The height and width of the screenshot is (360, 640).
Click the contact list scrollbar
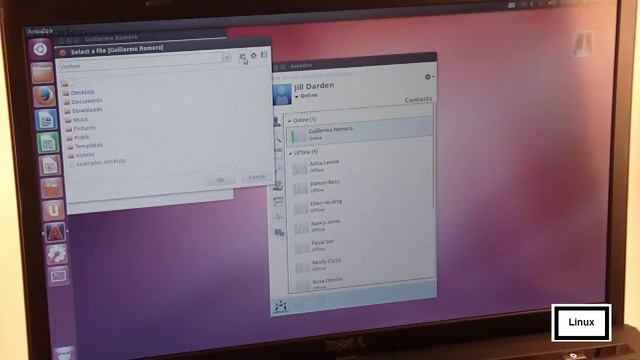tap(433, 157)
